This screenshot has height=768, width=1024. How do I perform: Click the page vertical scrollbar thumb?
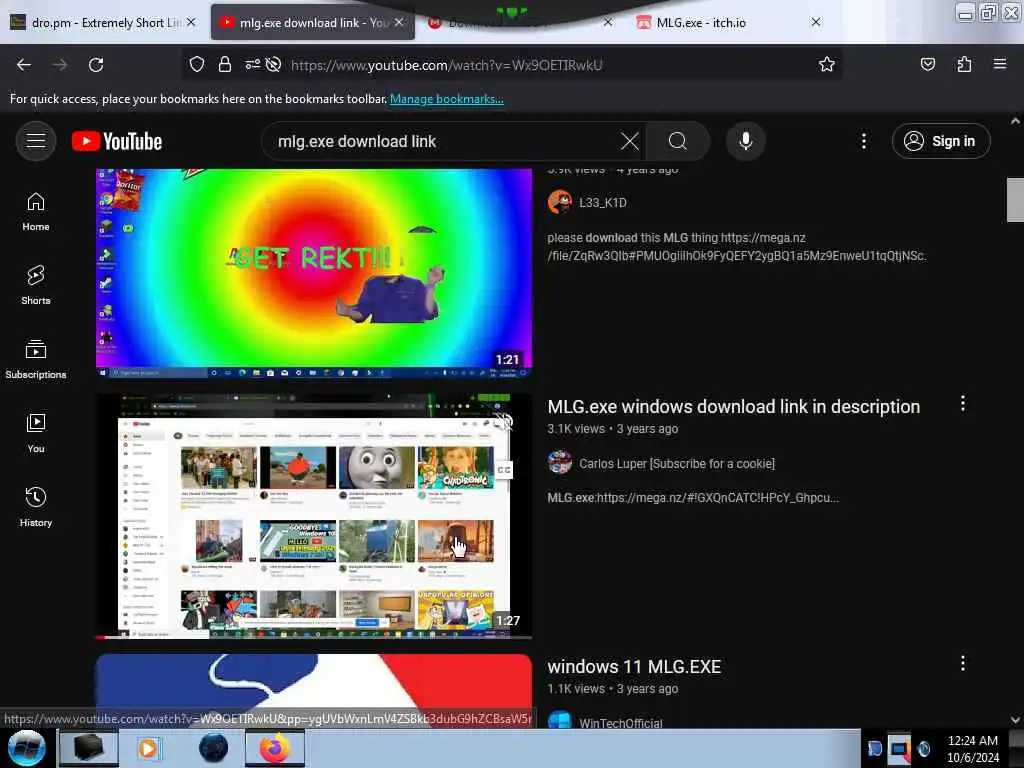(x=1015, y=200)
